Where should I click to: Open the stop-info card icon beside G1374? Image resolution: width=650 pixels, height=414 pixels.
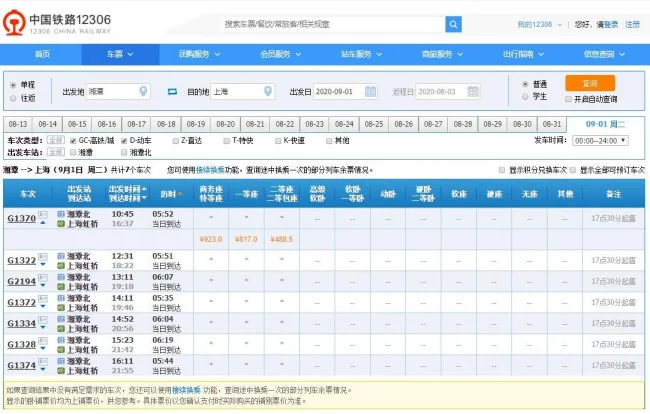[43, 362]
